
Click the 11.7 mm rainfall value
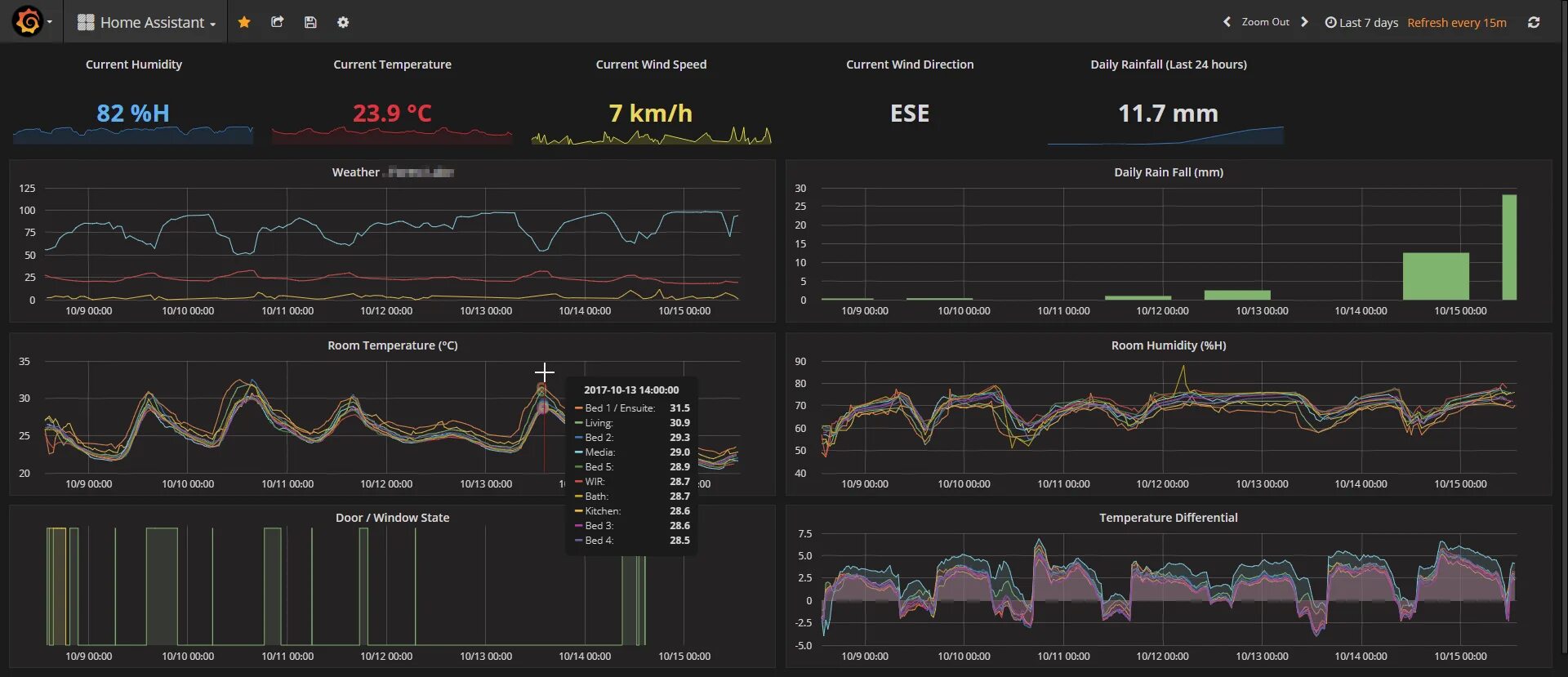pyautogui.click(x=1168, y=113)
